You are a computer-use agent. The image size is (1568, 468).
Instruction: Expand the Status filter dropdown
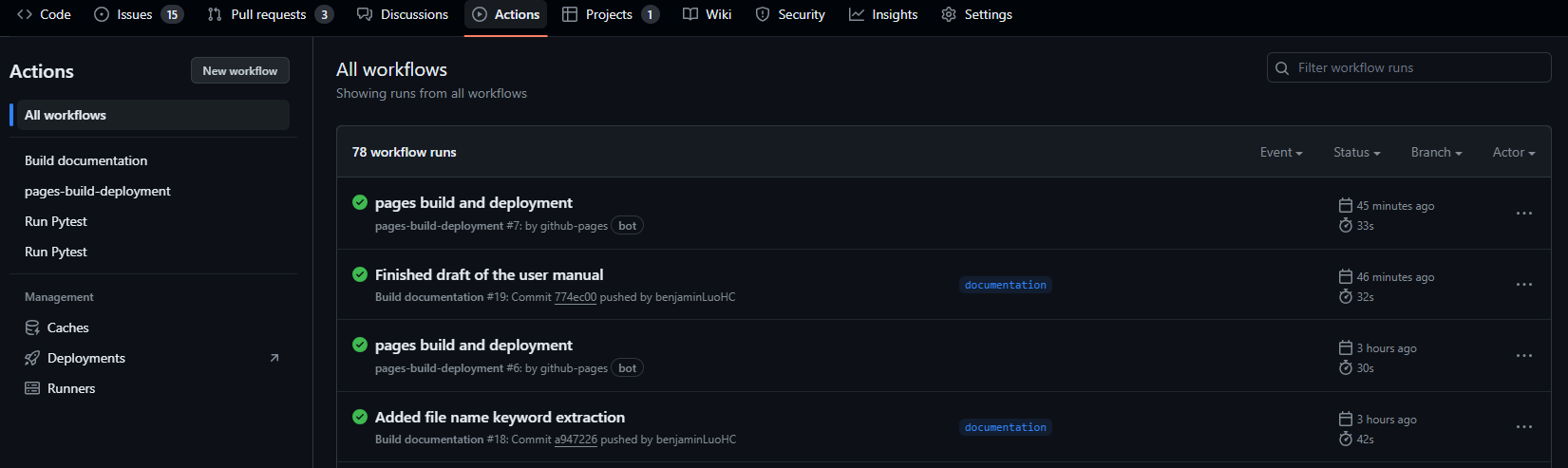point(1356,152)
